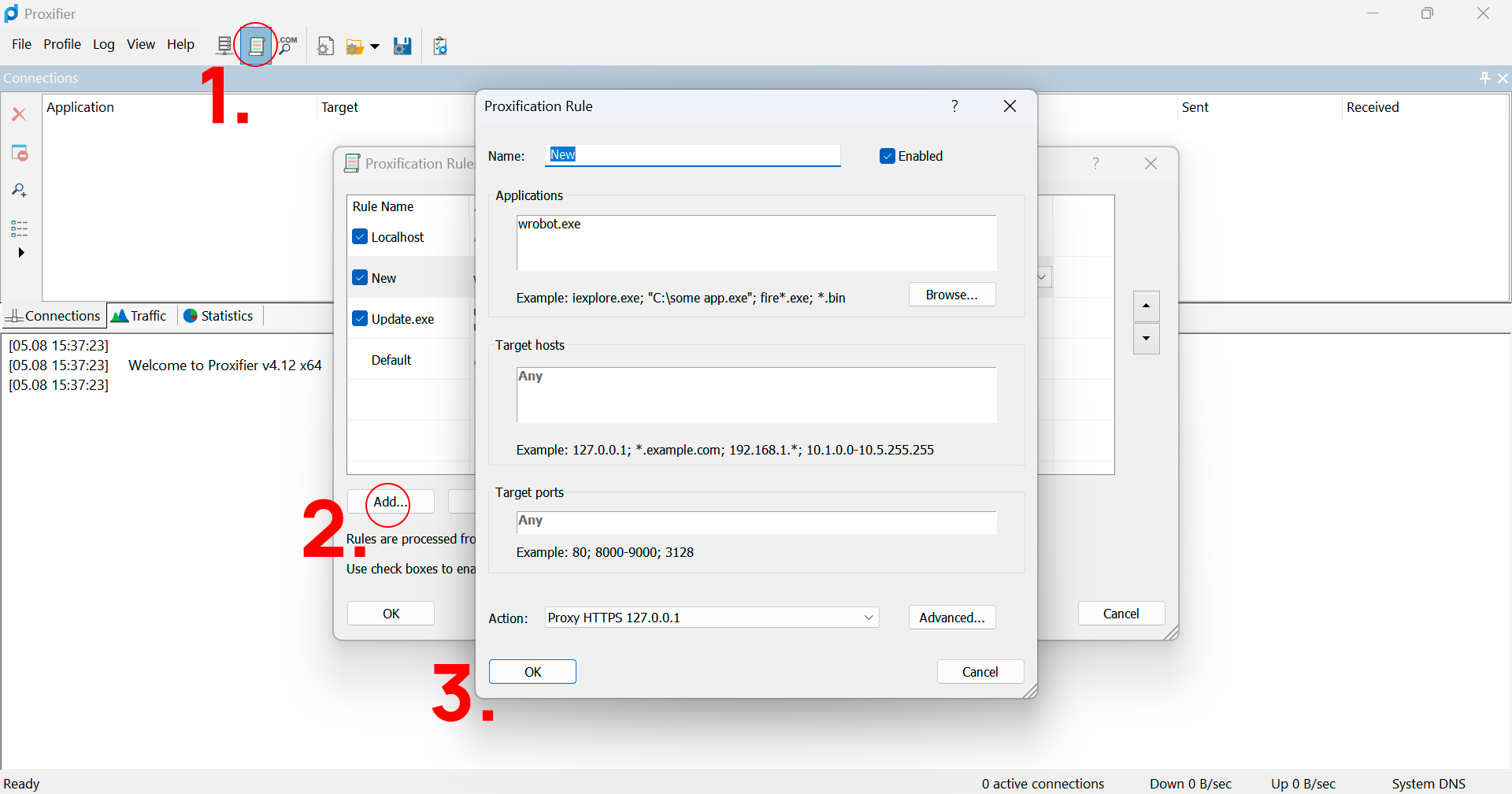Click the resize grip of Proxification Rule dialog
Image resolution: width=1512 pixels, height=794 pixels.
(1029, 691)
